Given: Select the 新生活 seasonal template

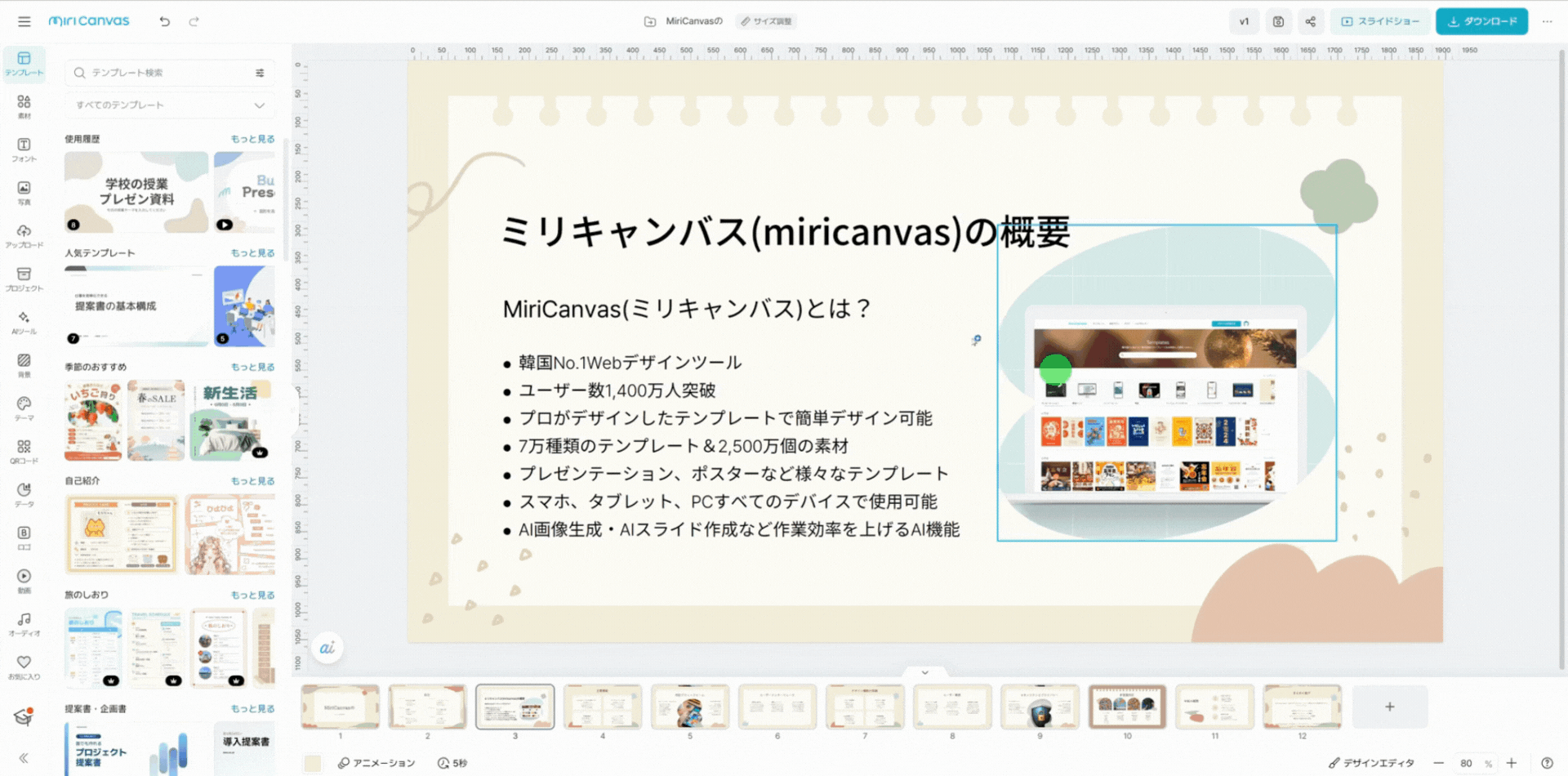Looking at the screenshot, I should point(230,420).
